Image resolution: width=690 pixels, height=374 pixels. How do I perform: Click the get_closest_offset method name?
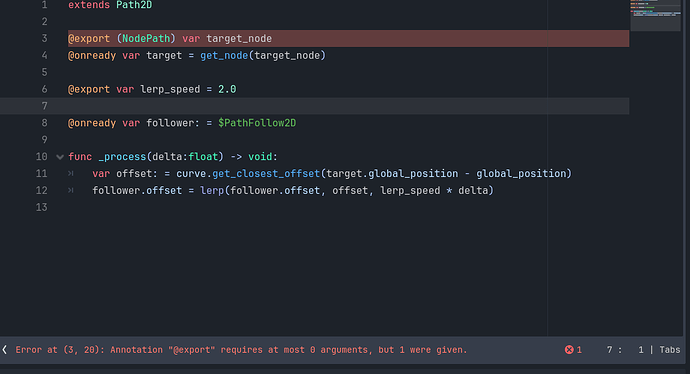(x=266, y=174)
